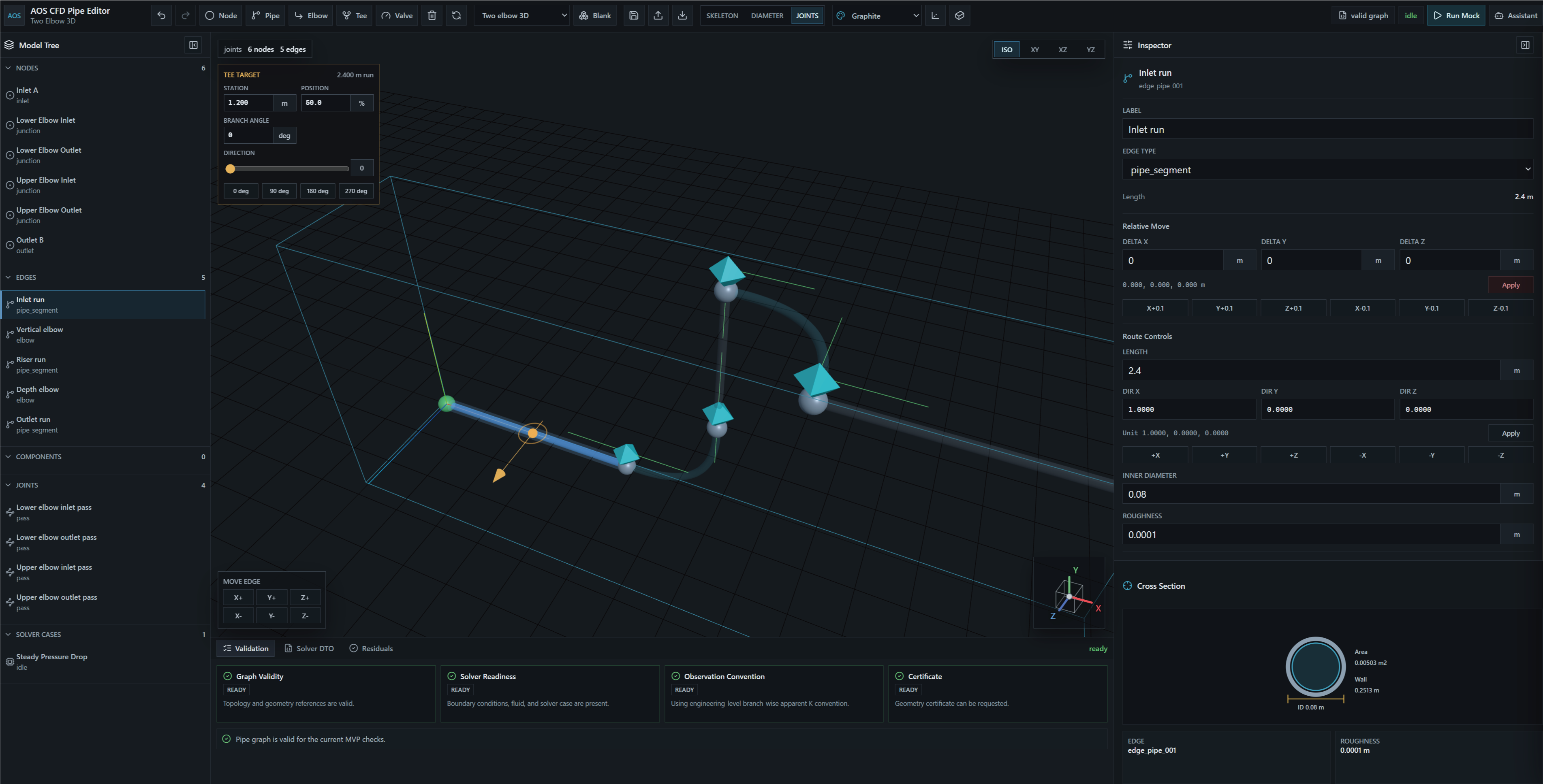Click the undo arrow icon
Image resolution: width=1543 pixels, height=784 pixels.
pyautogui.click(x=161, y=15)
